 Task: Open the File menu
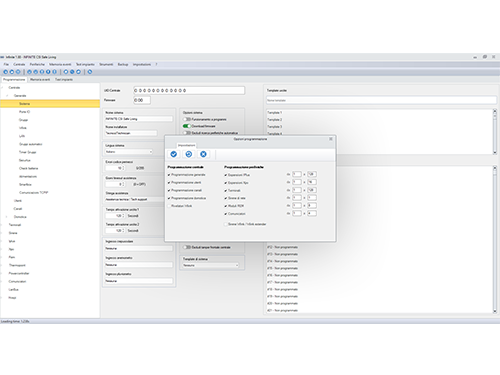coord(6,64)
